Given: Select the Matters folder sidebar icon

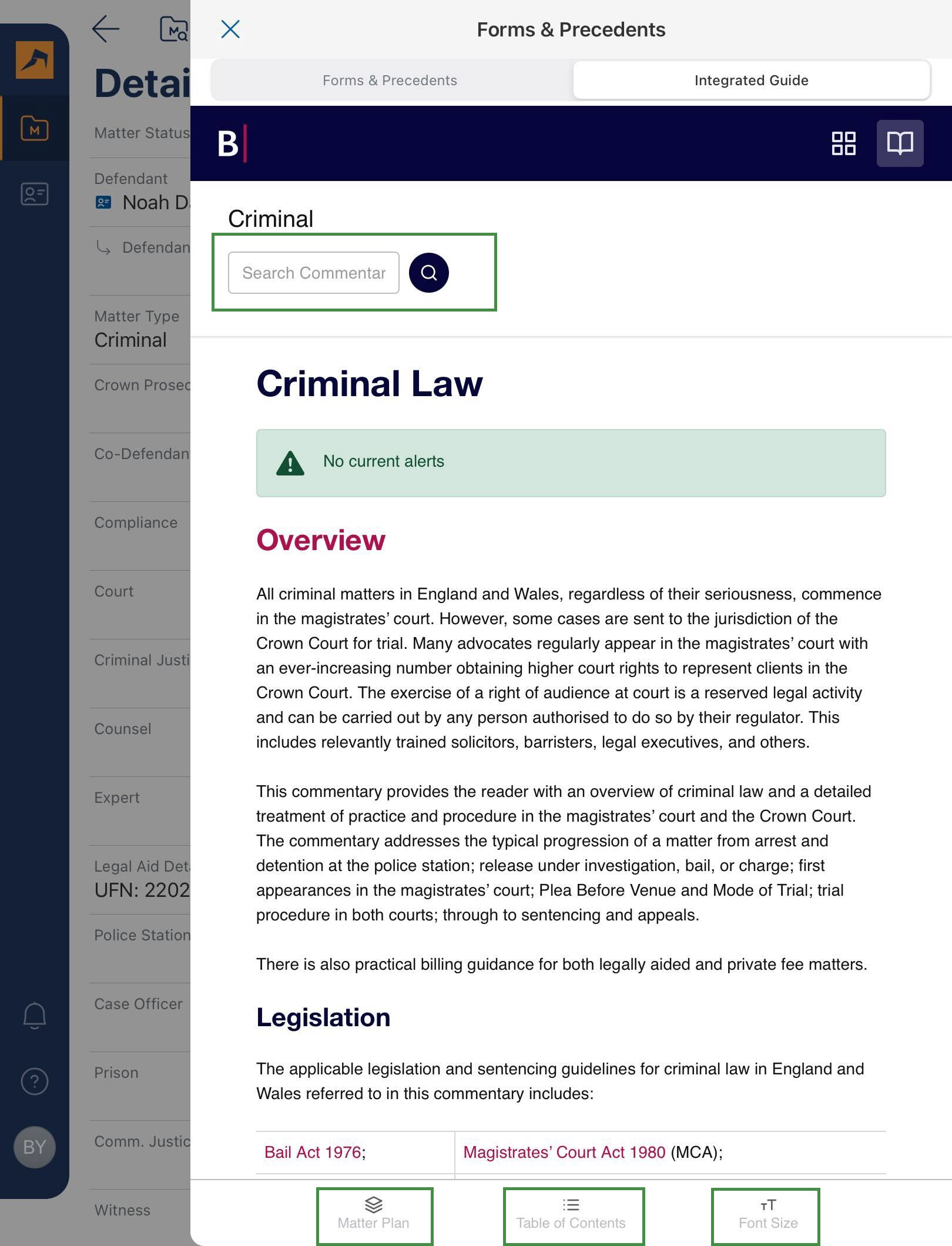Looking at the screenshot, I should [35, 128].
